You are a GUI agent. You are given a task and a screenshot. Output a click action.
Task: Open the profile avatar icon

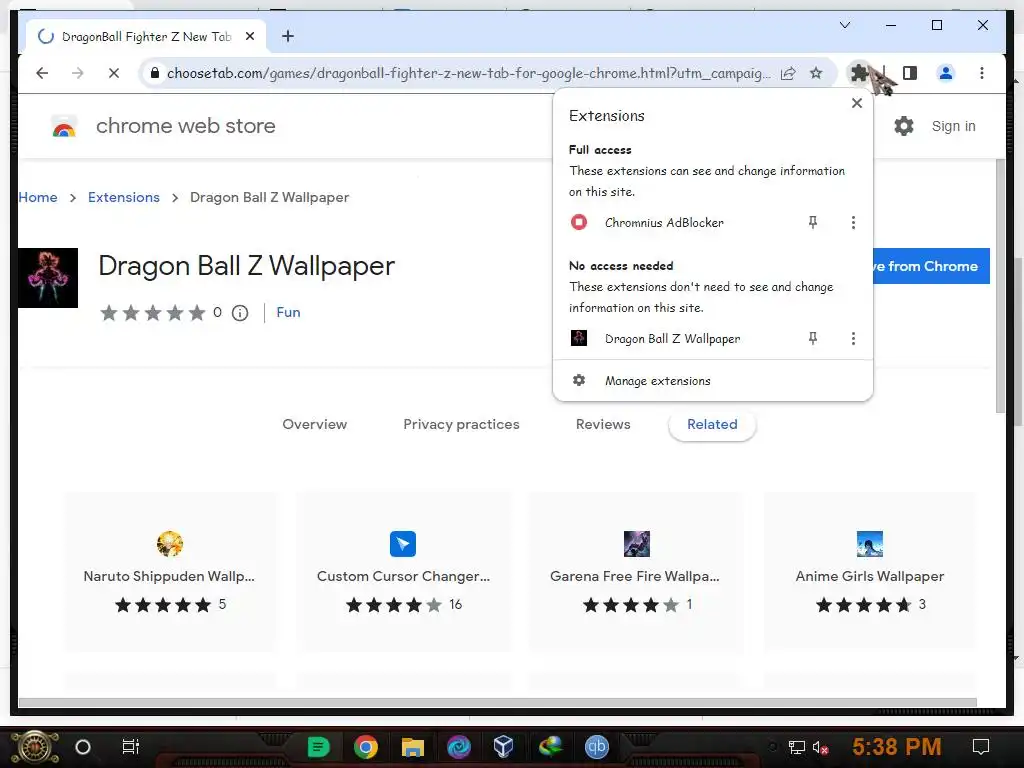[946, 72]
